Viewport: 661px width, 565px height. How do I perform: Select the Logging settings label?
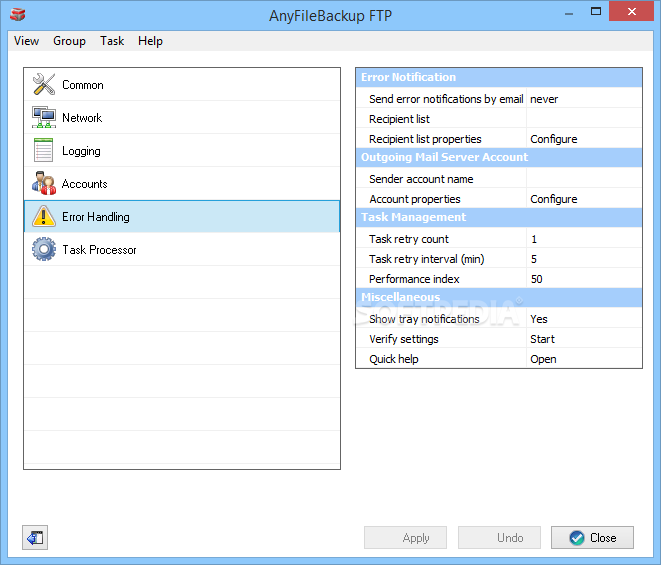81,151
